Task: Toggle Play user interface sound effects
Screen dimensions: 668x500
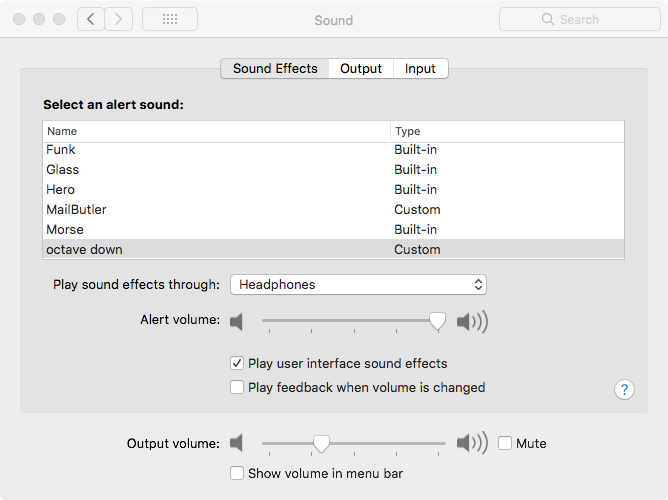Action: (237, 363)
